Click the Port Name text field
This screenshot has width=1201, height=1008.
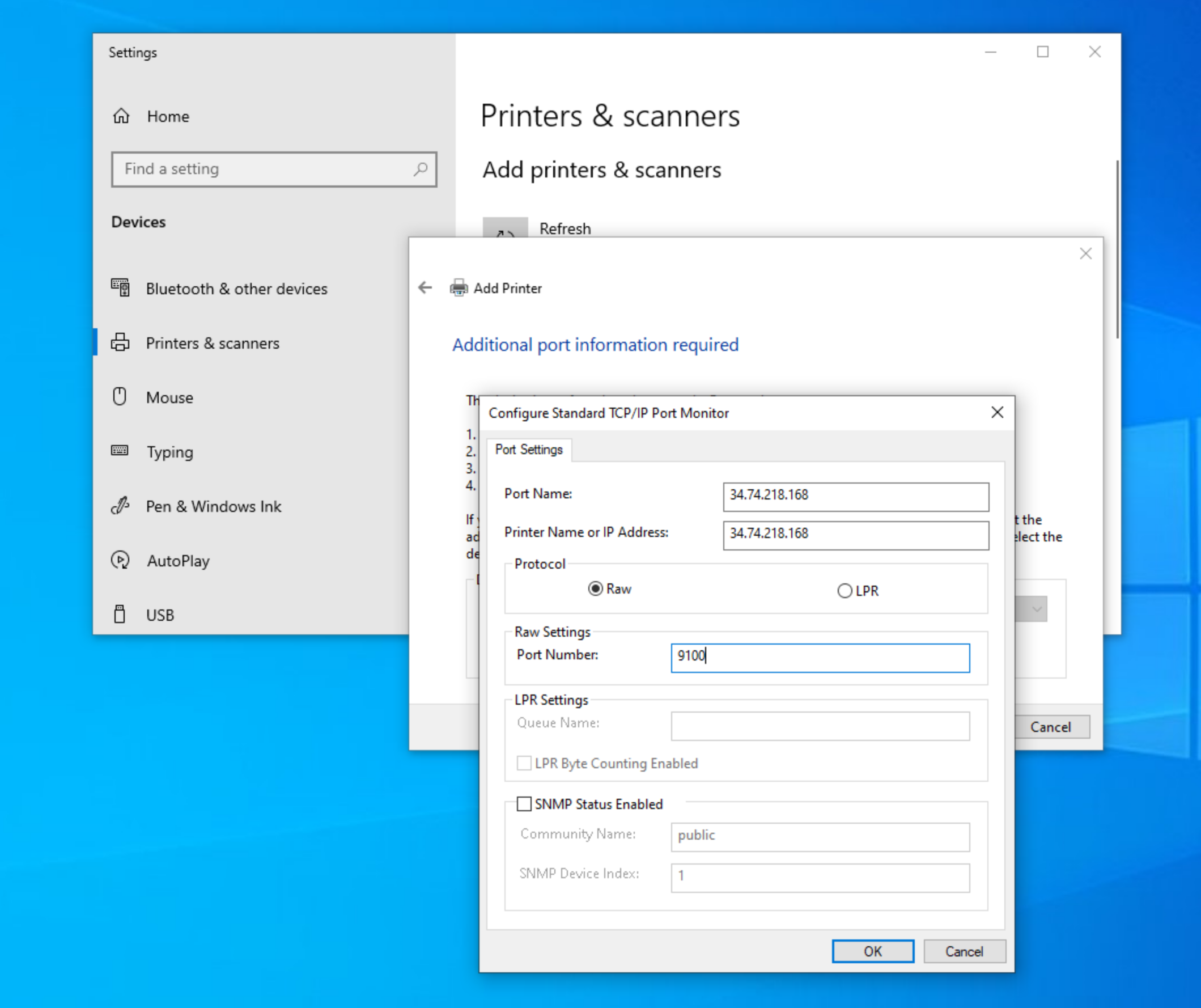[855, 496]
